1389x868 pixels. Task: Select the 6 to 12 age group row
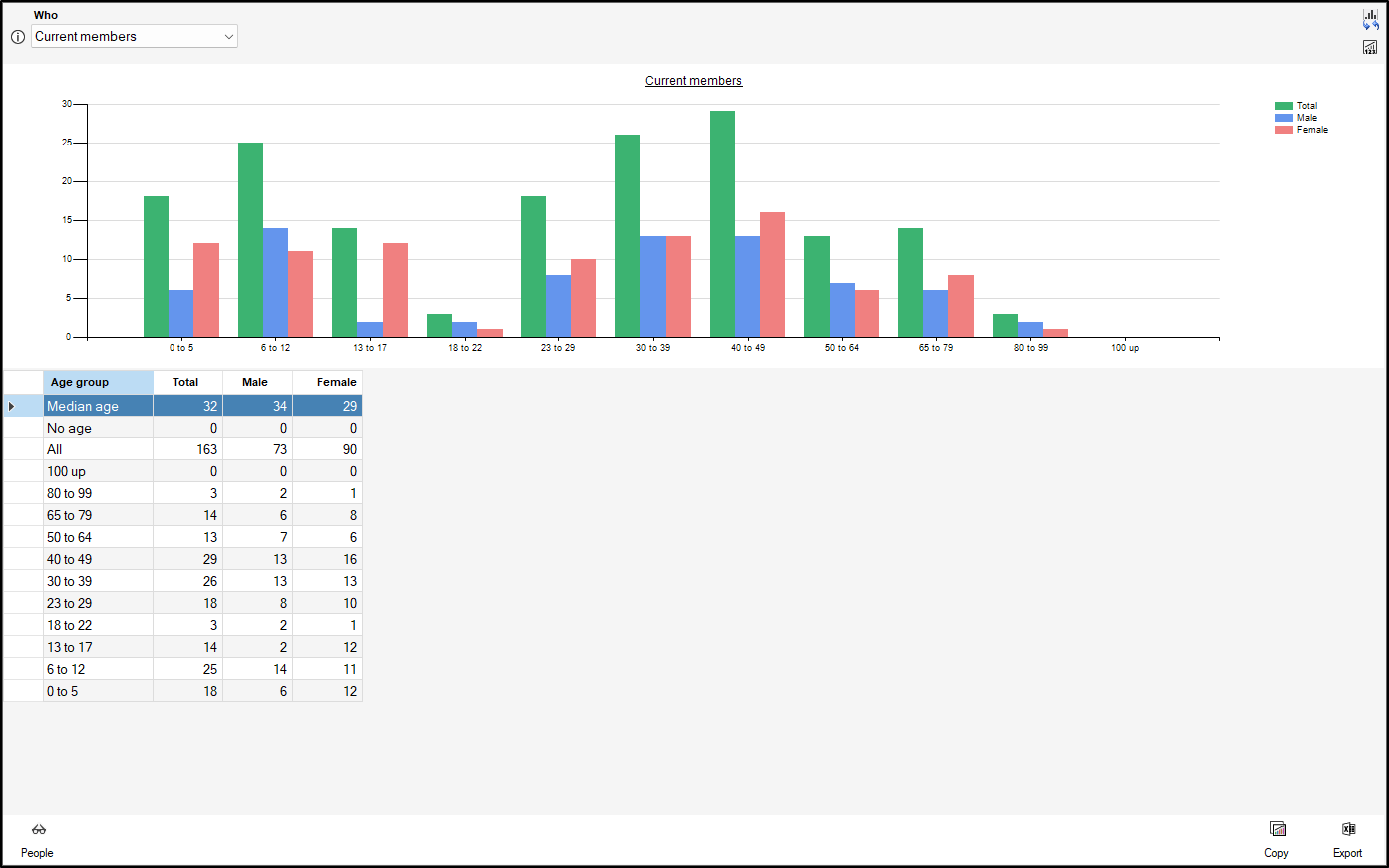(98, 669)
